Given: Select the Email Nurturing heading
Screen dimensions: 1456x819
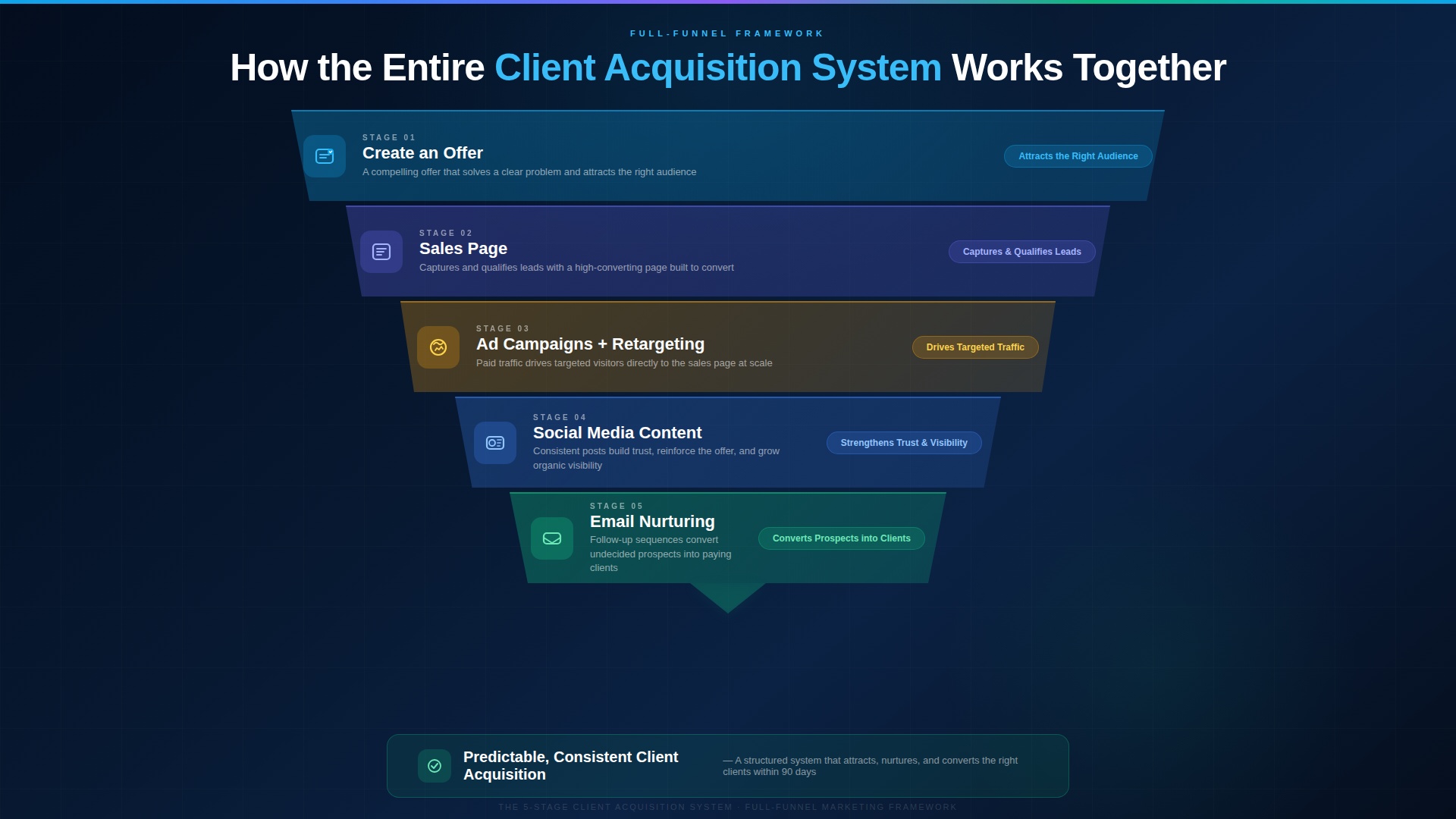Looking at the screenshot, I should (652, 522).
